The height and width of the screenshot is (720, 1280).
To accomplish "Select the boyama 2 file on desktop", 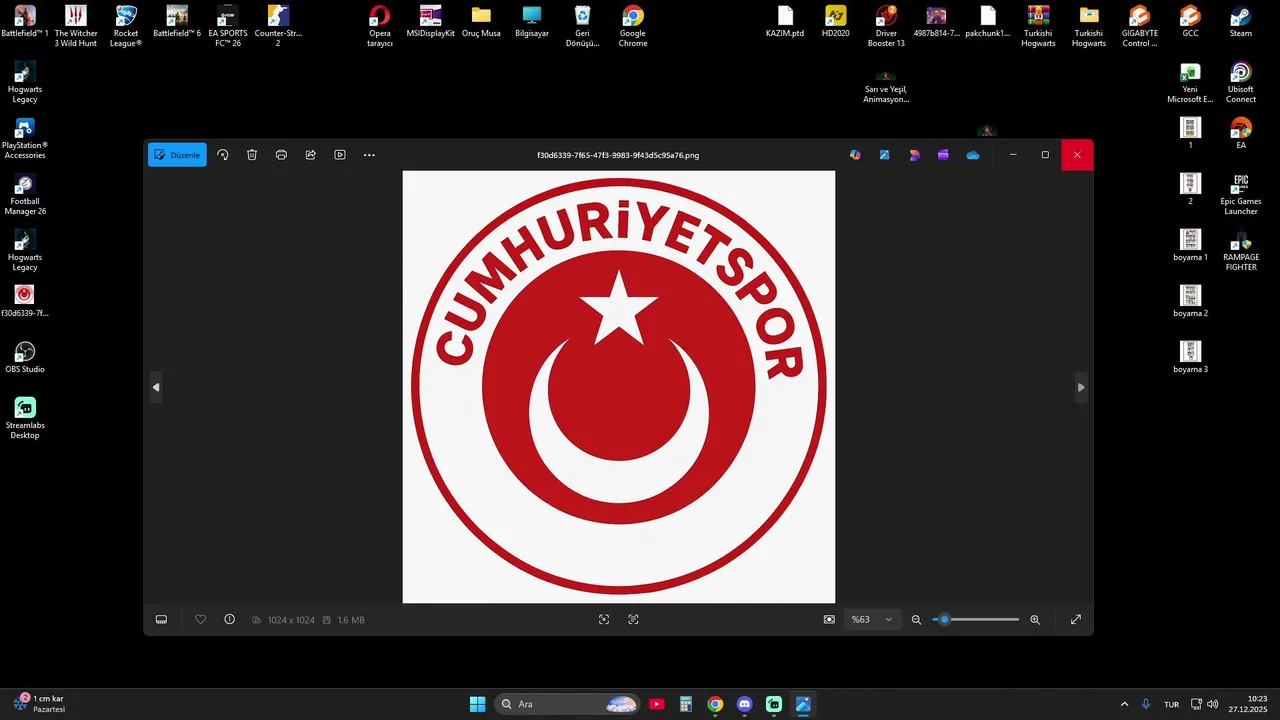I will [1191, 301].
